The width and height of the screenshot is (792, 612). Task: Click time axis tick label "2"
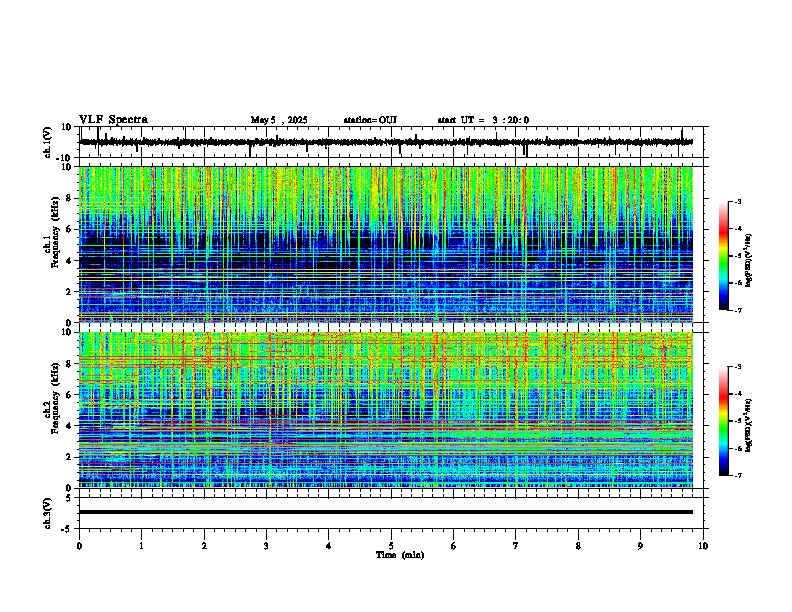(204, 546)
